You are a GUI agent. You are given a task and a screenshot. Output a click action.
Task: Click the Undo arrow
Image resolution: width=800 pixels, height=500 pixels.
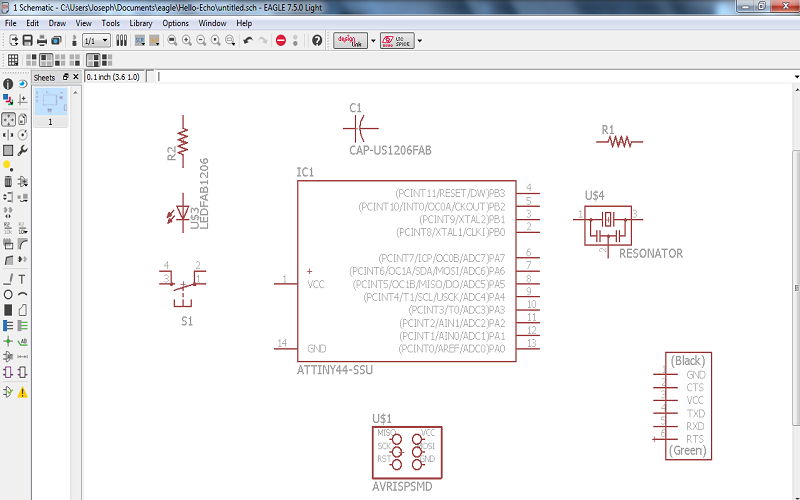click(248, 40)
